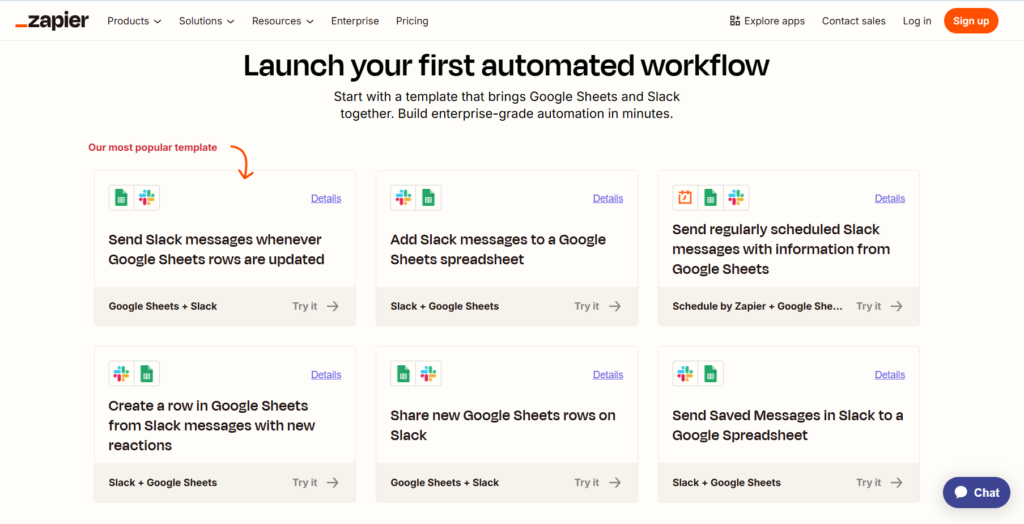Click Google Sheets icon on Create a row card
The image size is (1024, 524).
147,374
